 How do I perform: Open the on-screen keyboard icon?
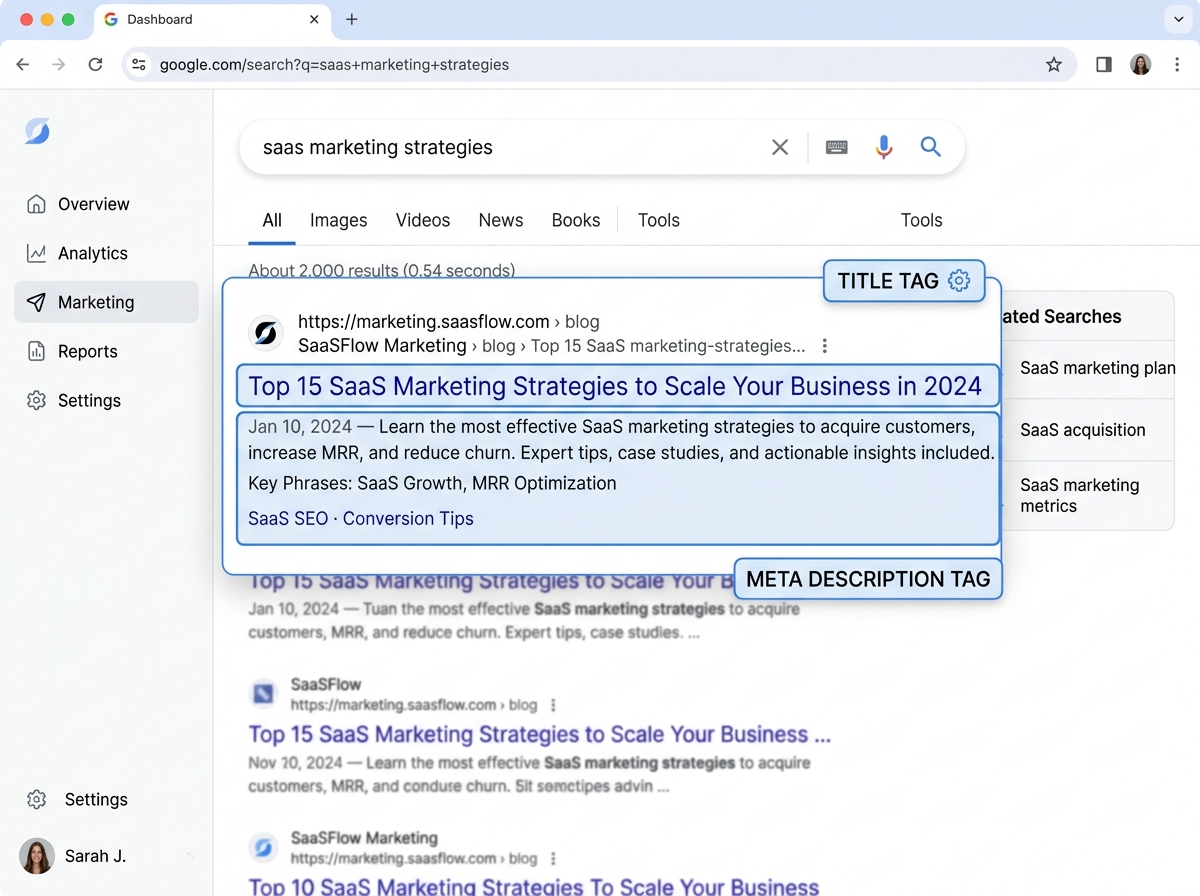tap(837, 147)
